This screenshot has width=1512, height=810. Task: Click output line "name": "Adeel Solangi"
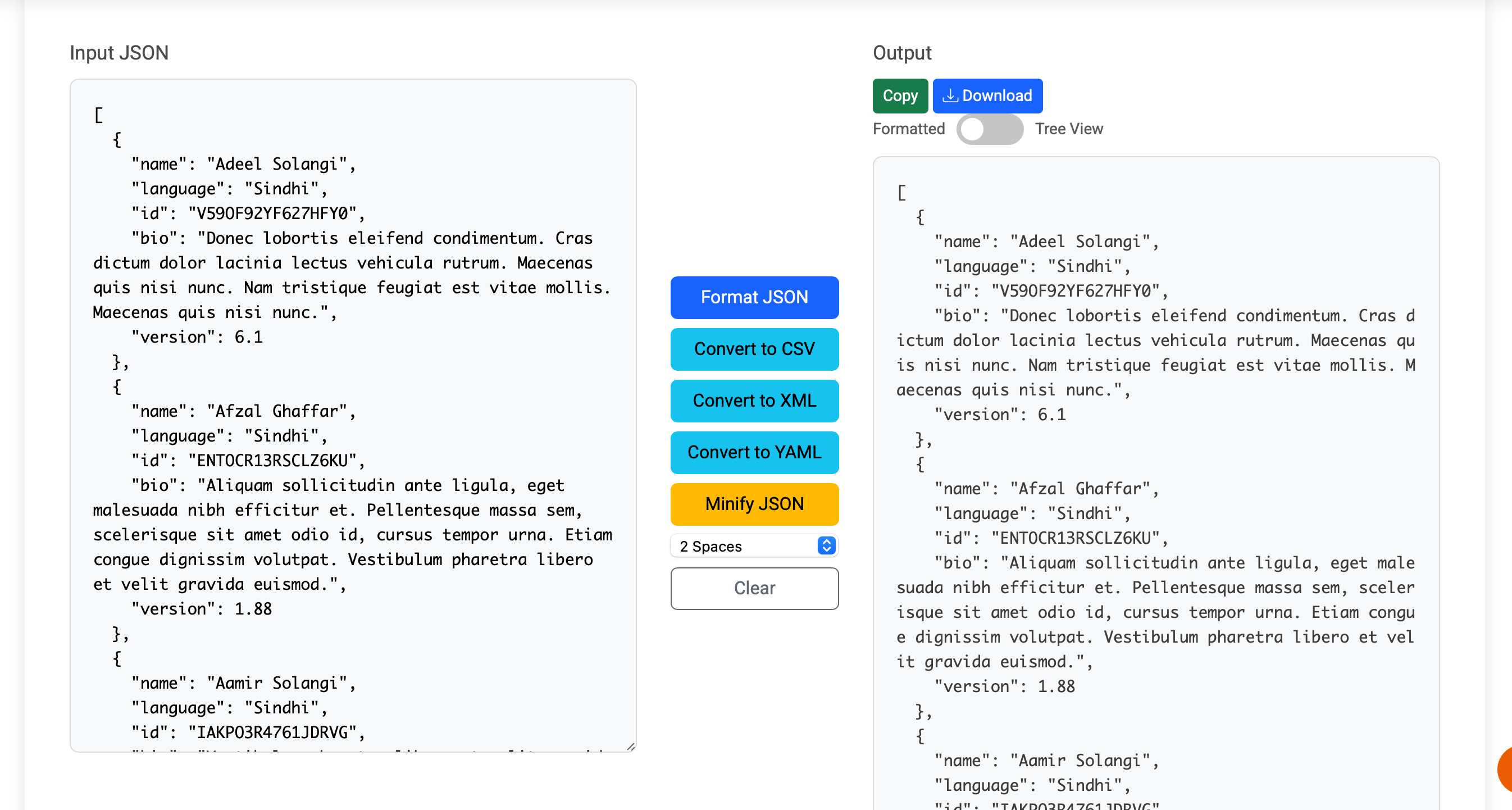(x=1046, y=242)
